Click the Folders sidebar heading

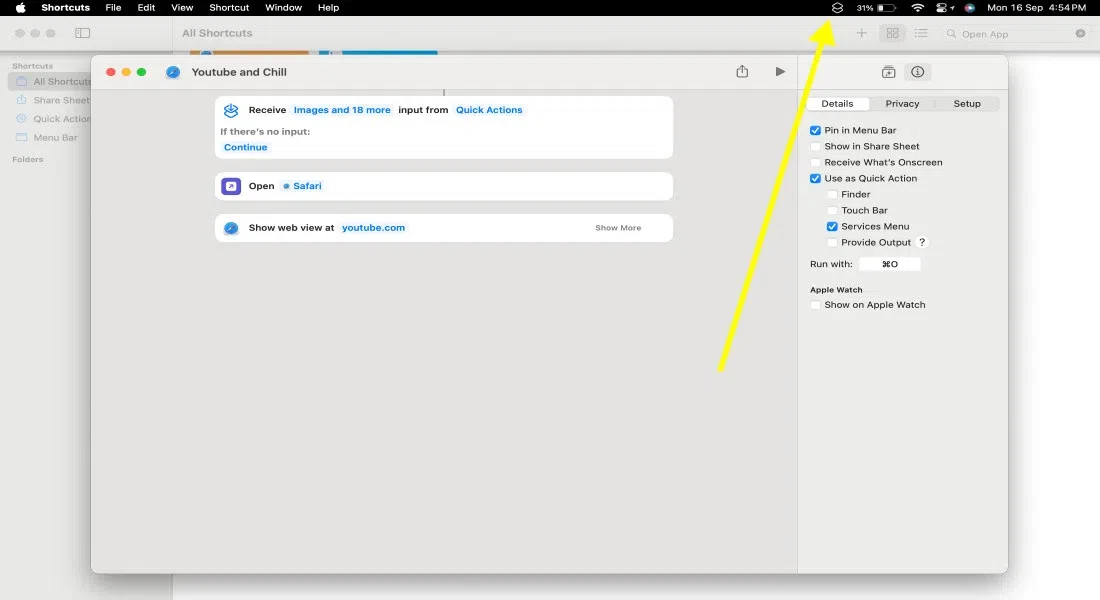[x=27, y=160]
